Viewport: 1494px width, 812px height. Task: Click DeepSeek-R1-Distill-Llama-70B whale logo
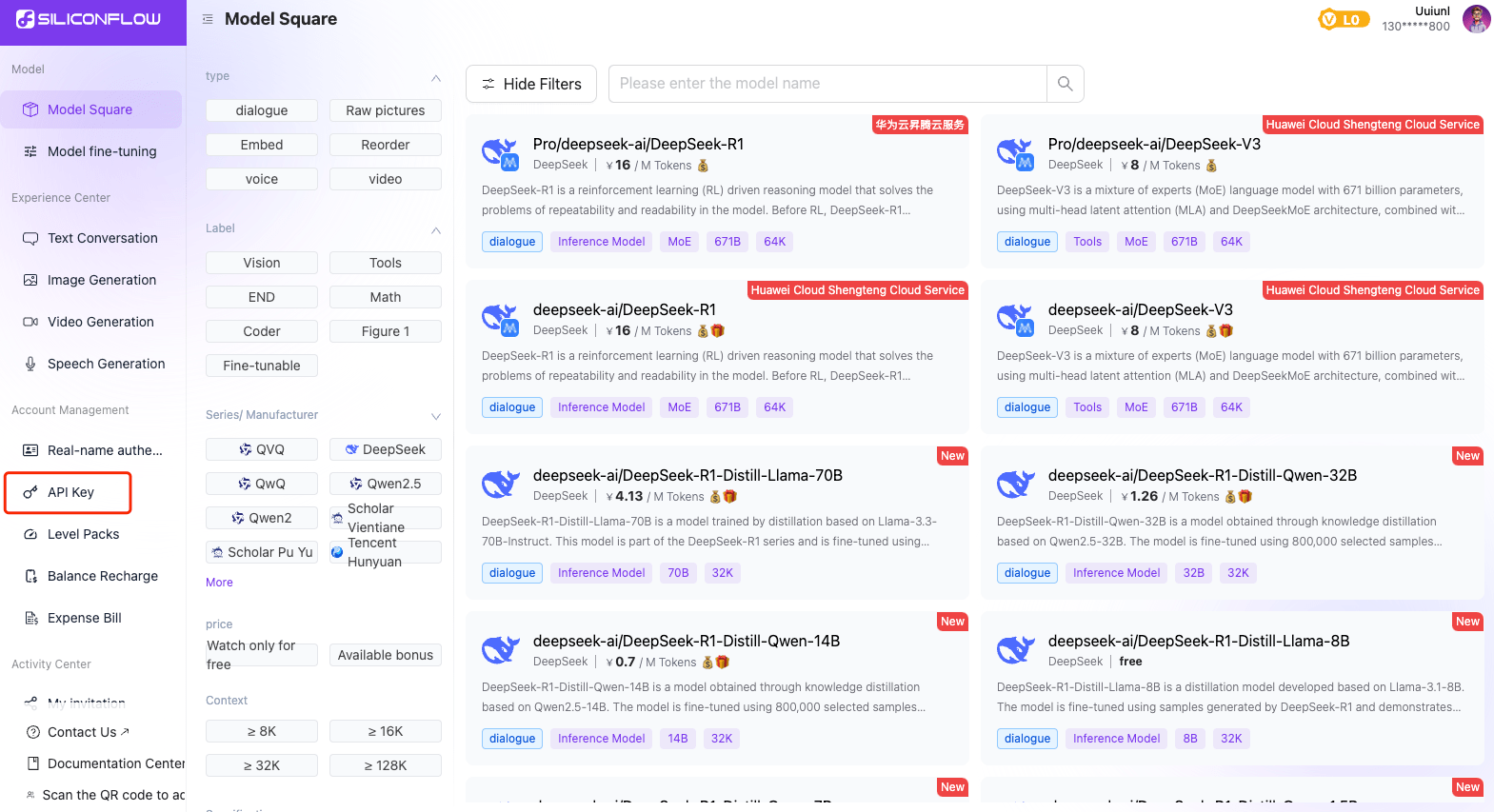click(x=500, y=485)
